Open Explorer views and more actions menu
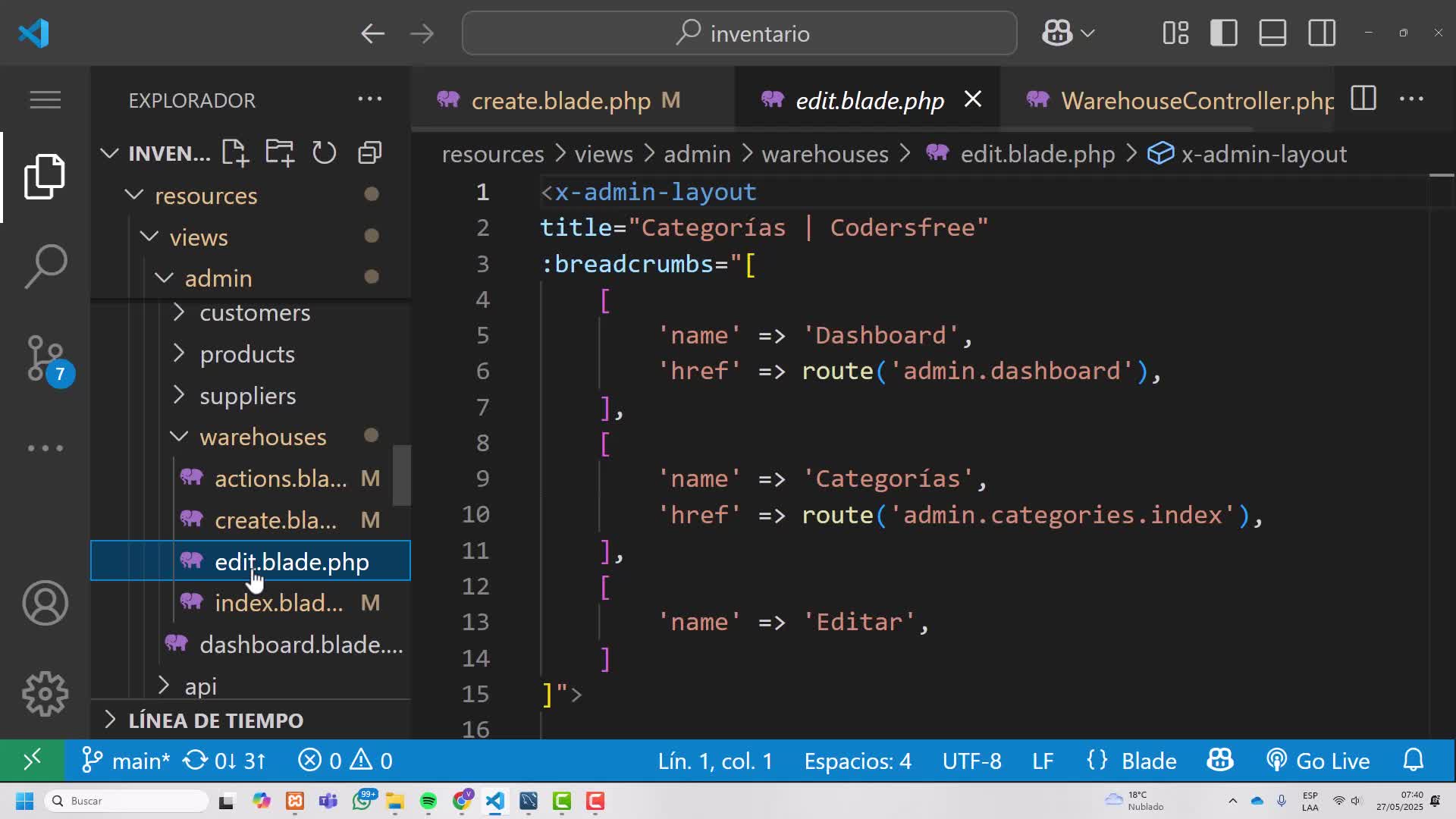 click(369, 99)
